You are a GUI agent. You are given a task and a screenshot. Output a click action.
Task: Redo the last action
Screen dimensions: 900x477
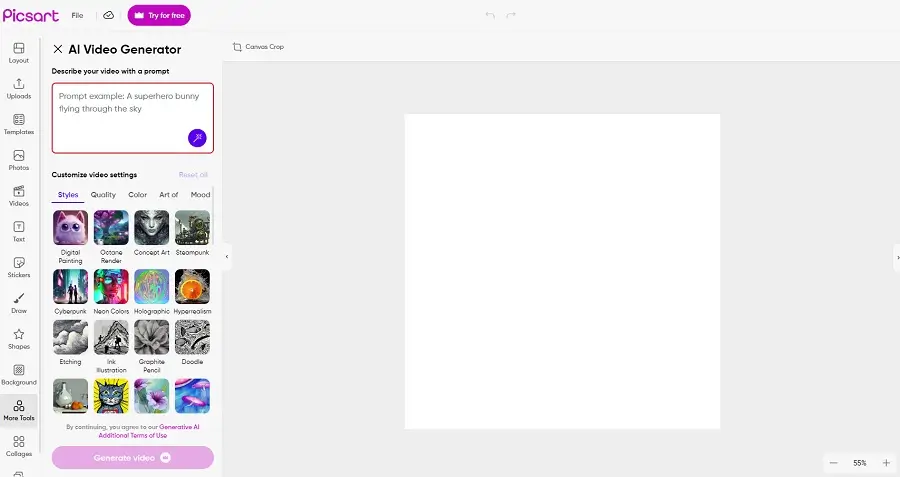click(511, 15)
